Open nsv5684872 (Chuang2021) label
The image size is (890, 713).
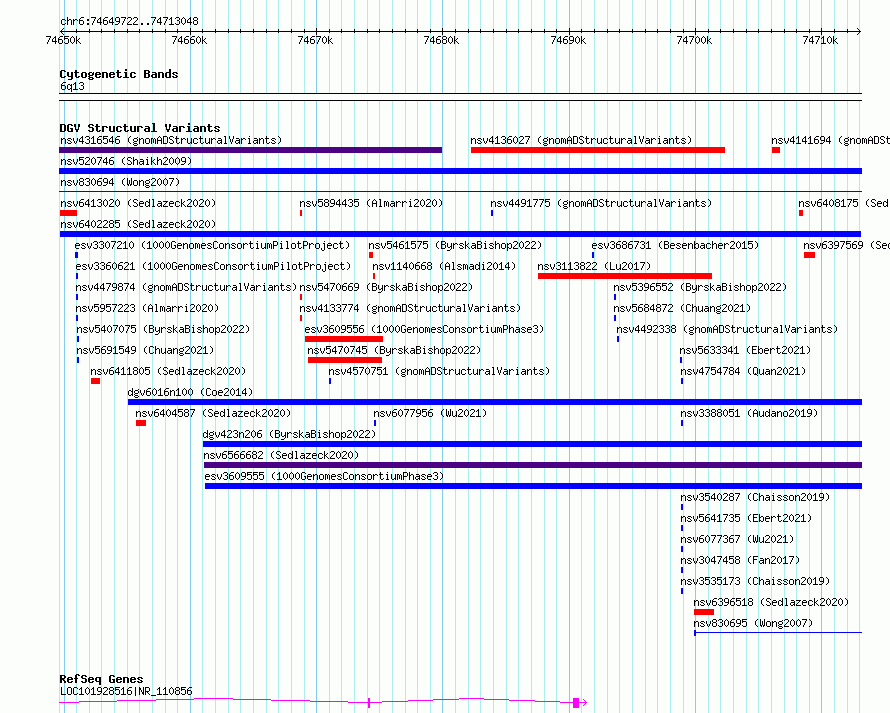coord(682,308)
